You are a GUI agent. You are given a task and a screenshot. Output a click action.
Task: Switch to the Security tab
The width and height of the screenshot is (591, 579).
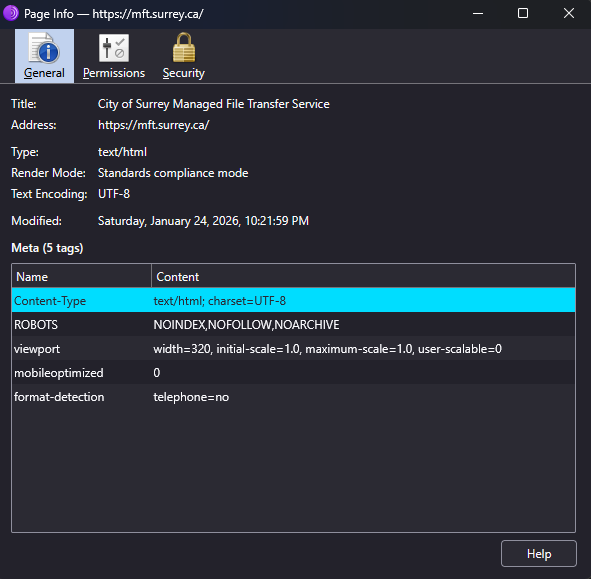[x=184, y=56]
